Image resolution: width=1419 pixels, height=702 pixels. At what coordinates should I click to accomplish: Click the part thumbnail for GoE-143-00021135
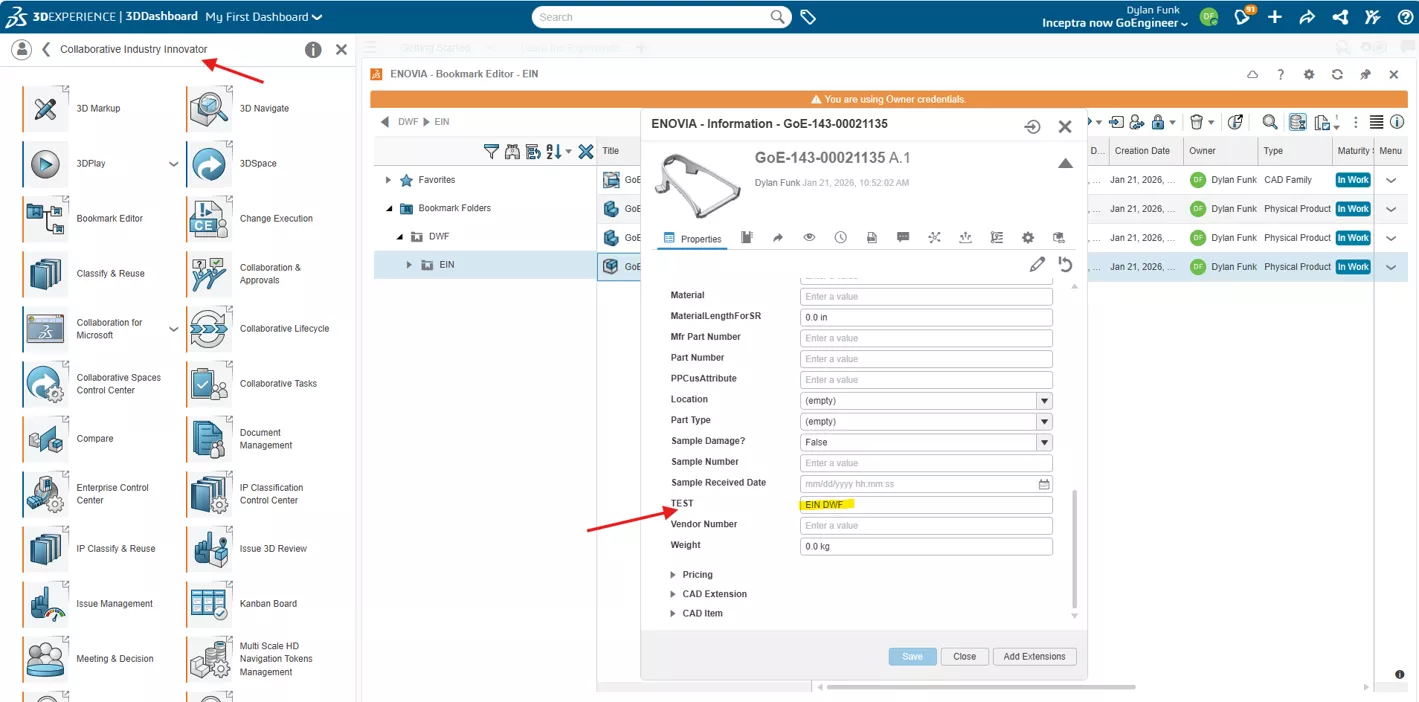pyautogui.click(x=697, y=187)
